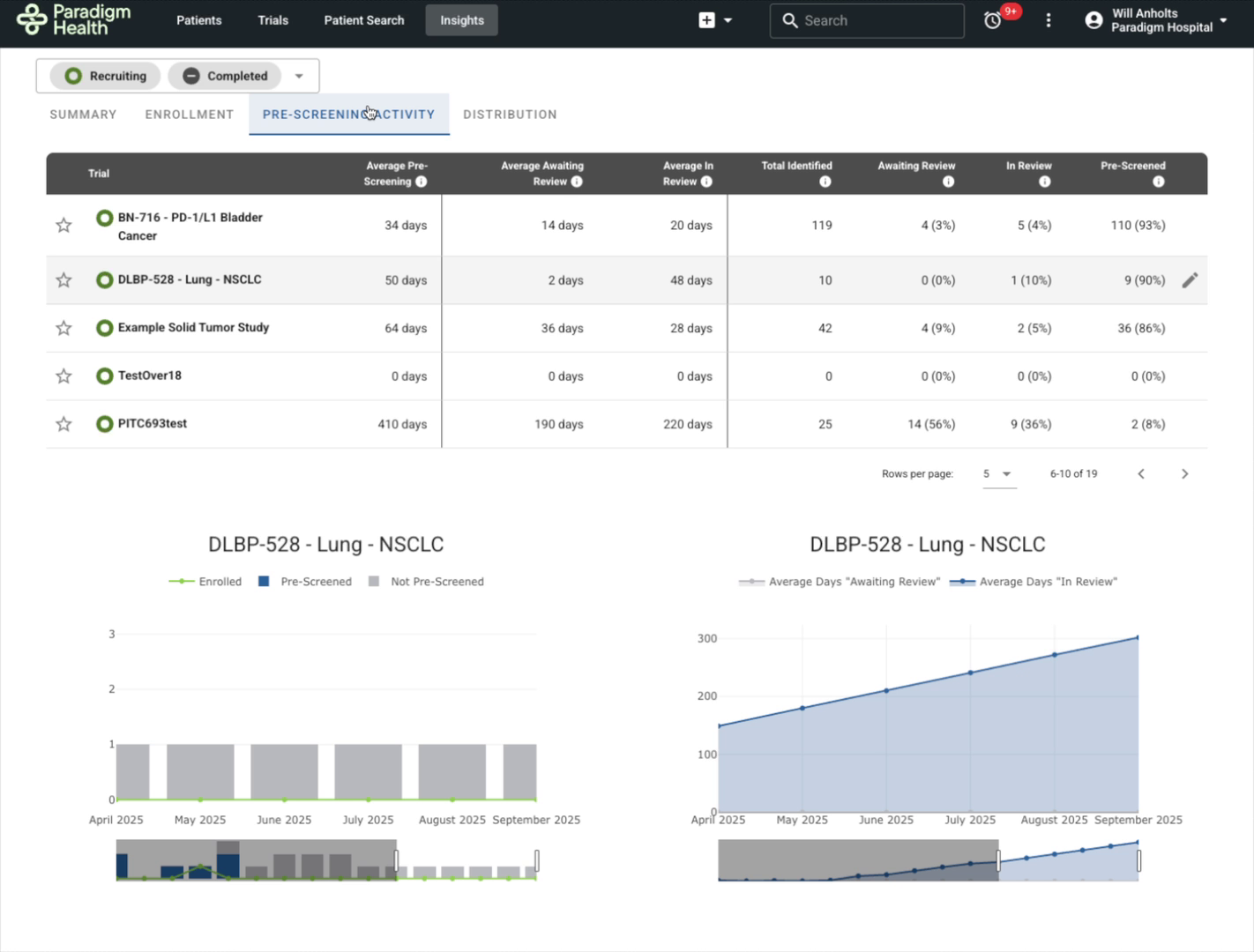Expand the Will Anholts account menu
1254x952 pixels.
[1156, 20]
